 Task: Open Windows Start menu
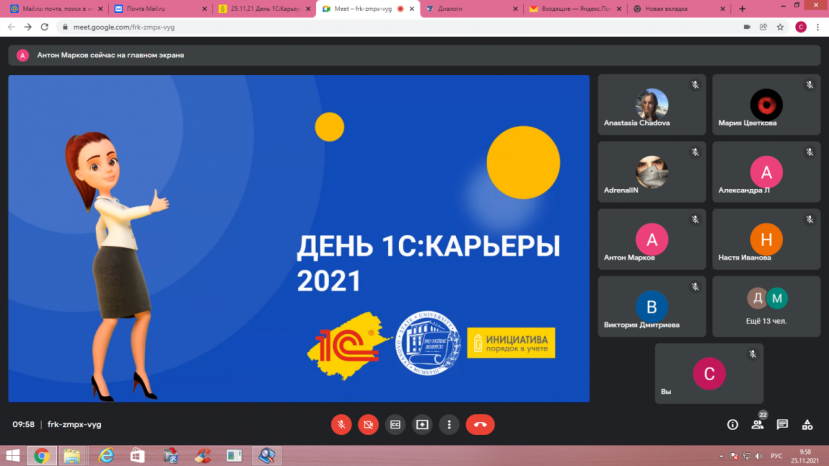13,455
